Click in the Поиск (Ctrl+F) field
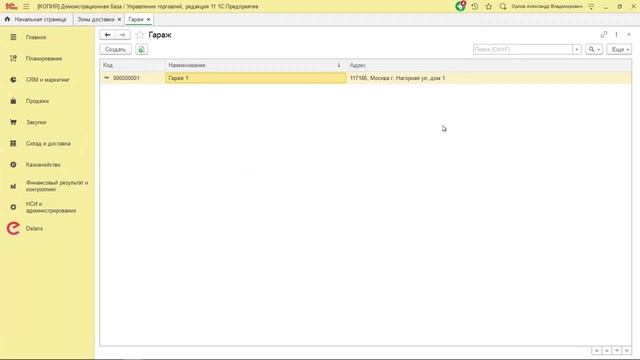Viewport: 640px width, 360px height. pyautogui.click(x=523, y=49)
